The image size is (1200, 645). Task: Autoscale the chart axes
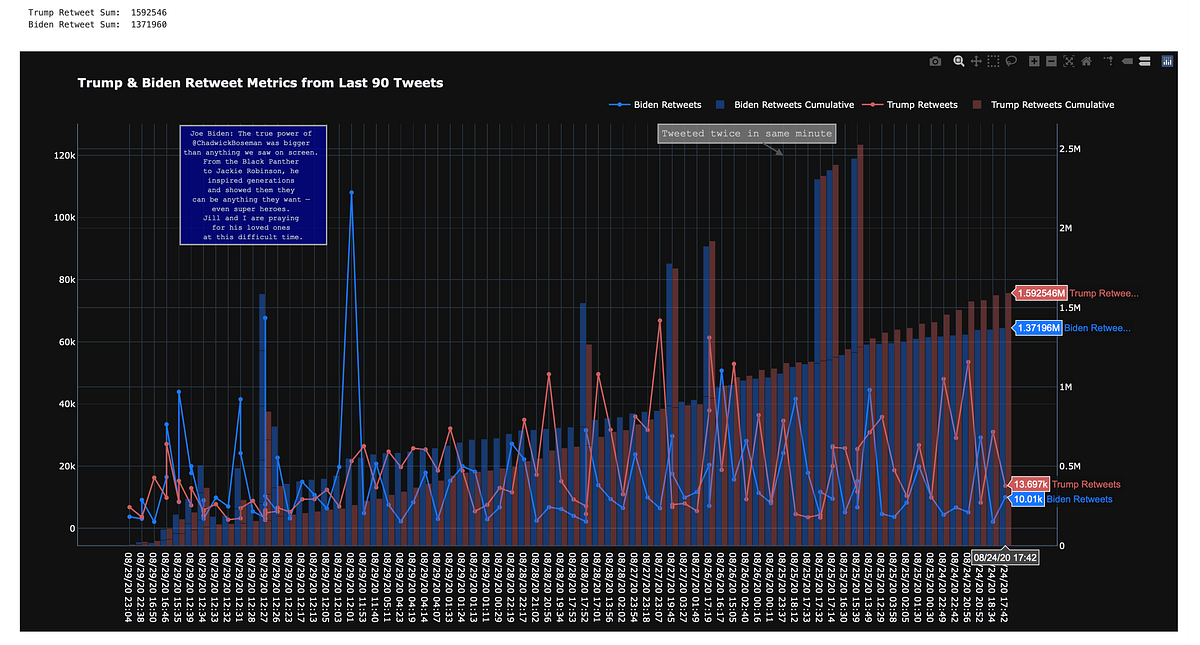[x=1069, y=61]
